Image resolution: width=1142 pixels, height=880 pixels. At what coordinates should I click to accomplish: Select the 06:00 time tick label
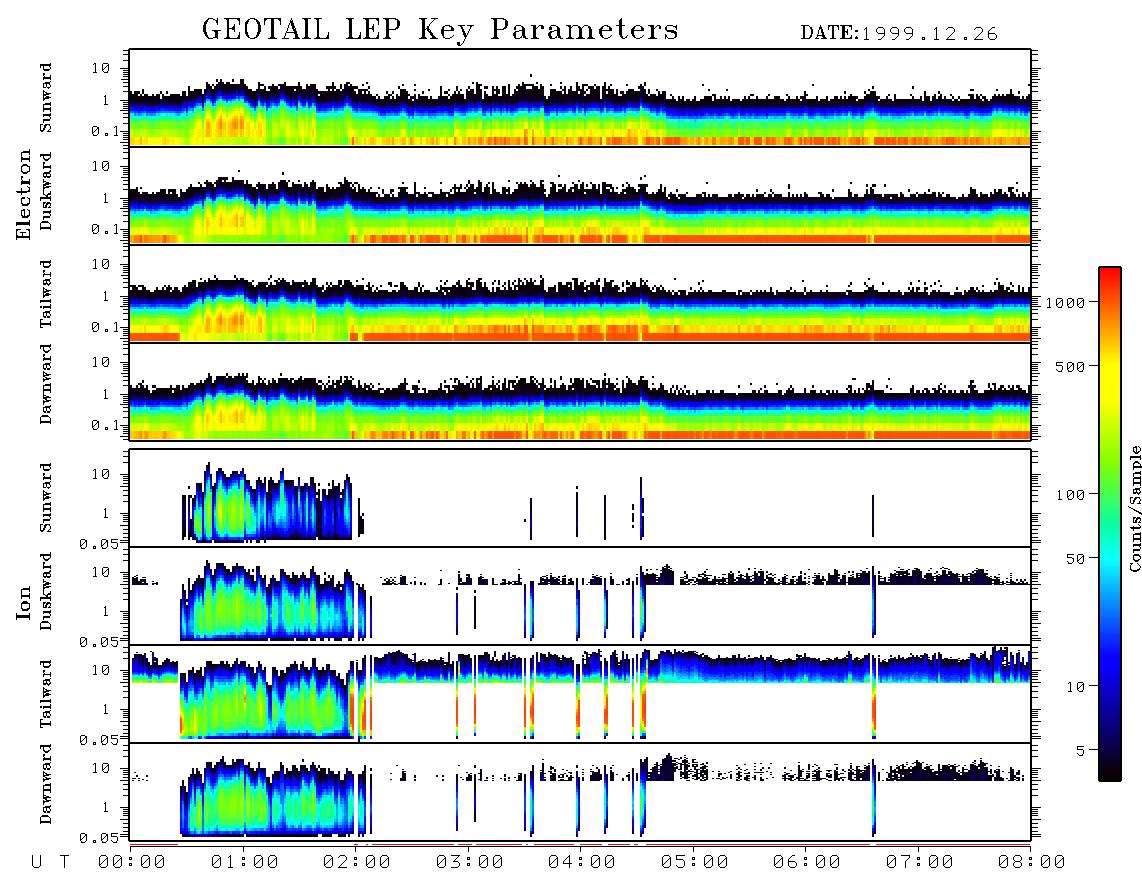click(x=807, y=863)
